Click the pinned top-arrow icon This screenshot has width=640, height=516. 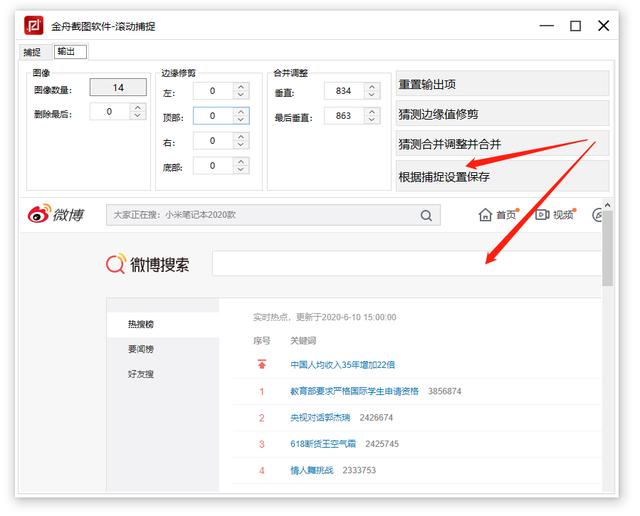click(x=262, y=364)
